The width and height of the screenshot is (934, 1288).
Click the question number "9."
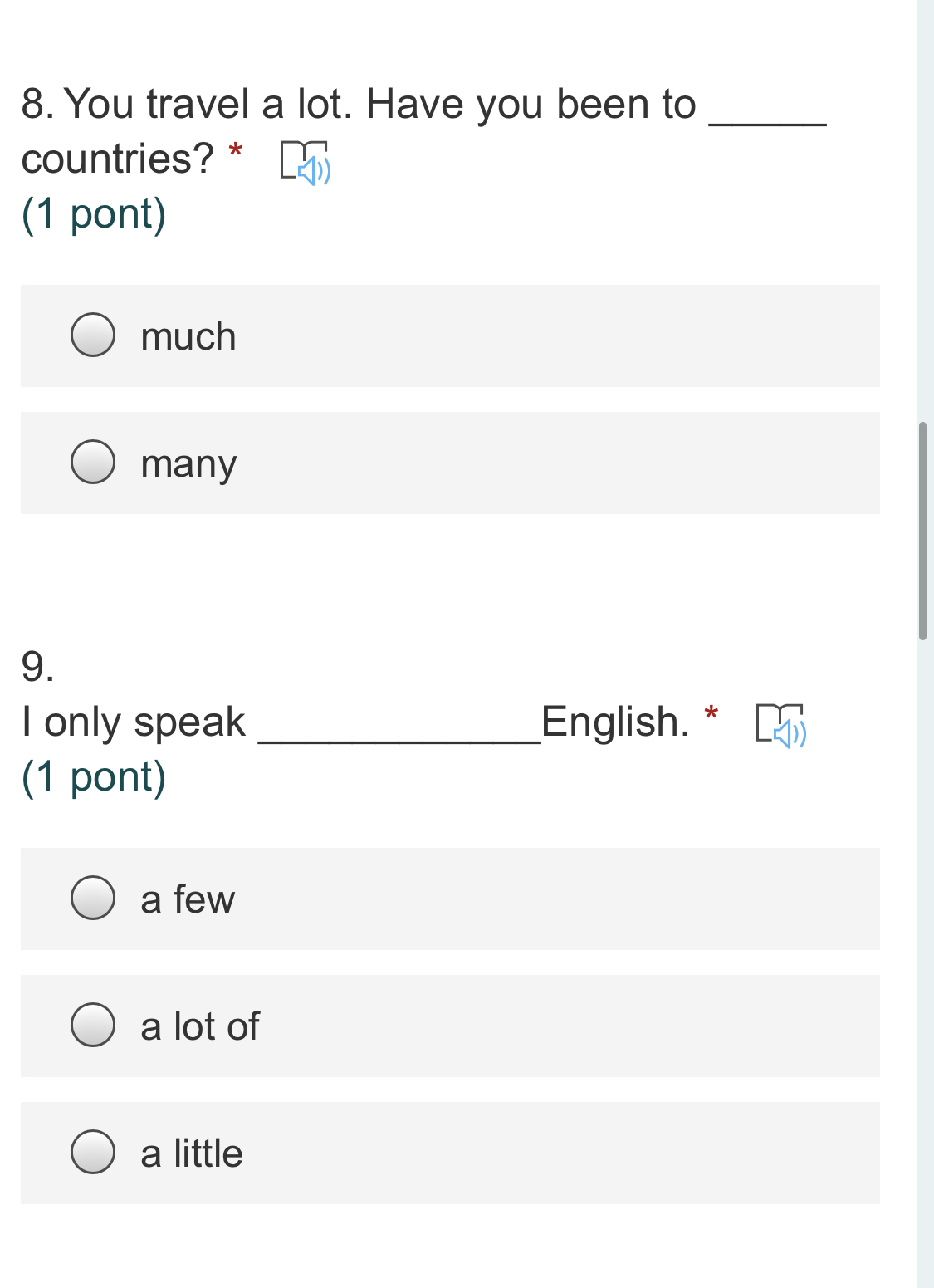click(37, 667)
